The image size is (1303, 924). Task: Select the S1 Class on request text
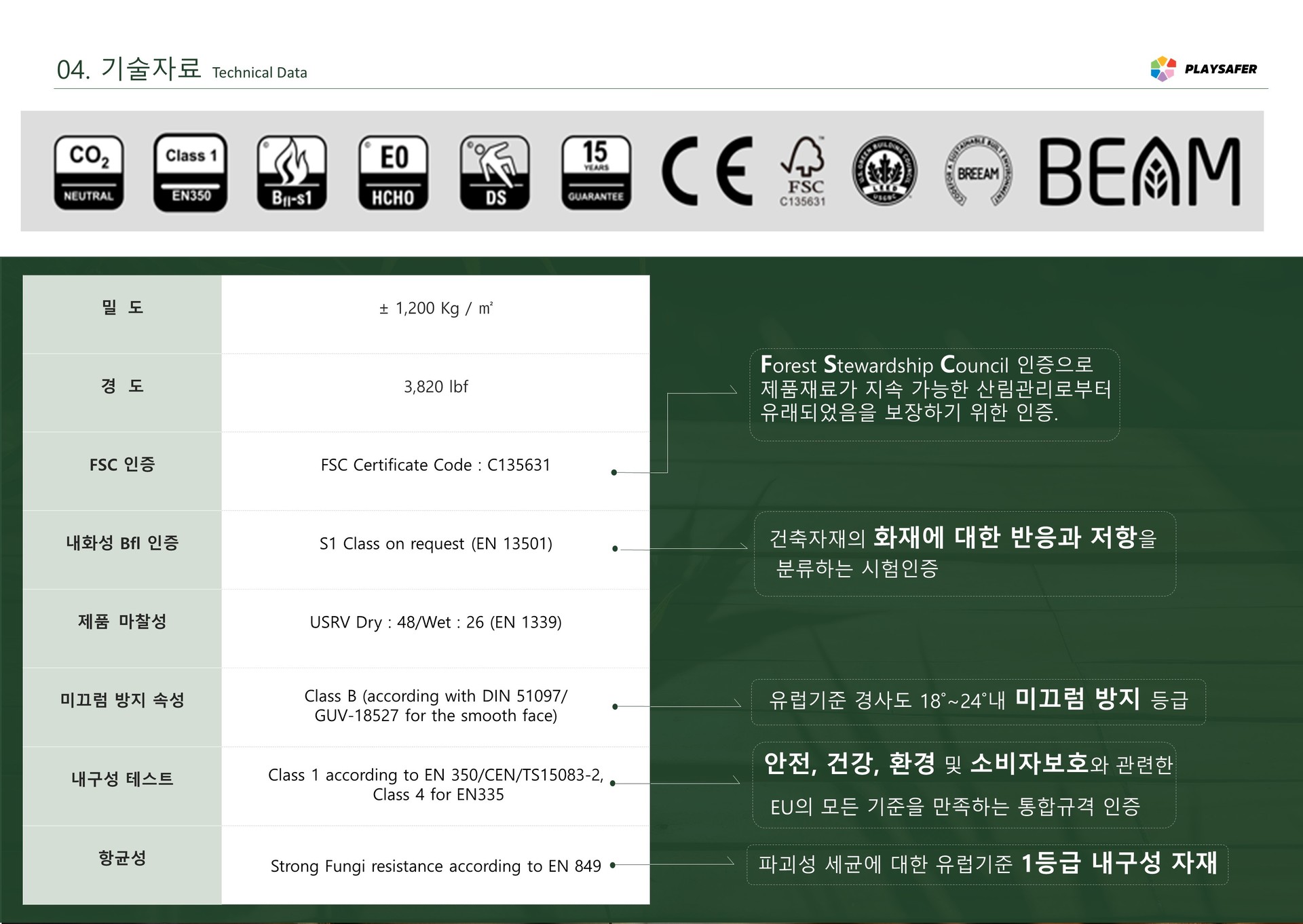(436, 544)
